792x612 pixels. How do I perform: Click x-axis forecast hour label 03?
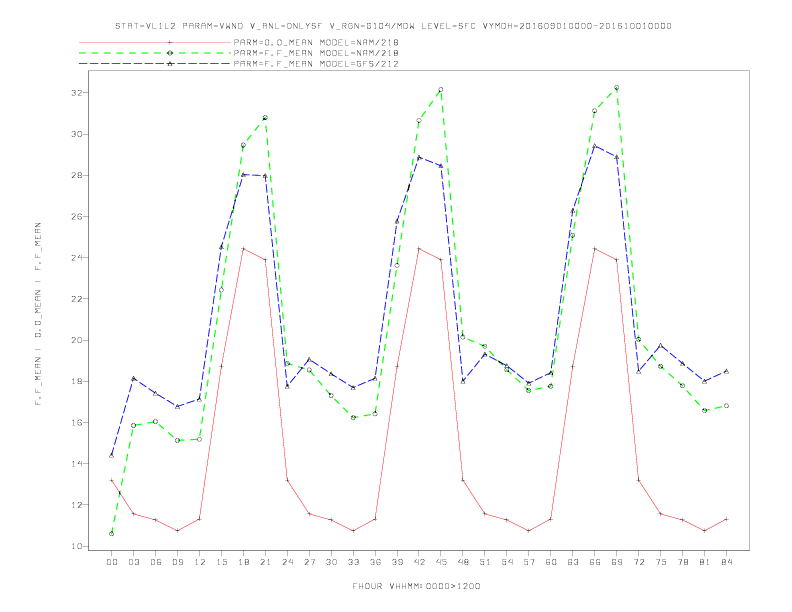(x=133, y=562)
